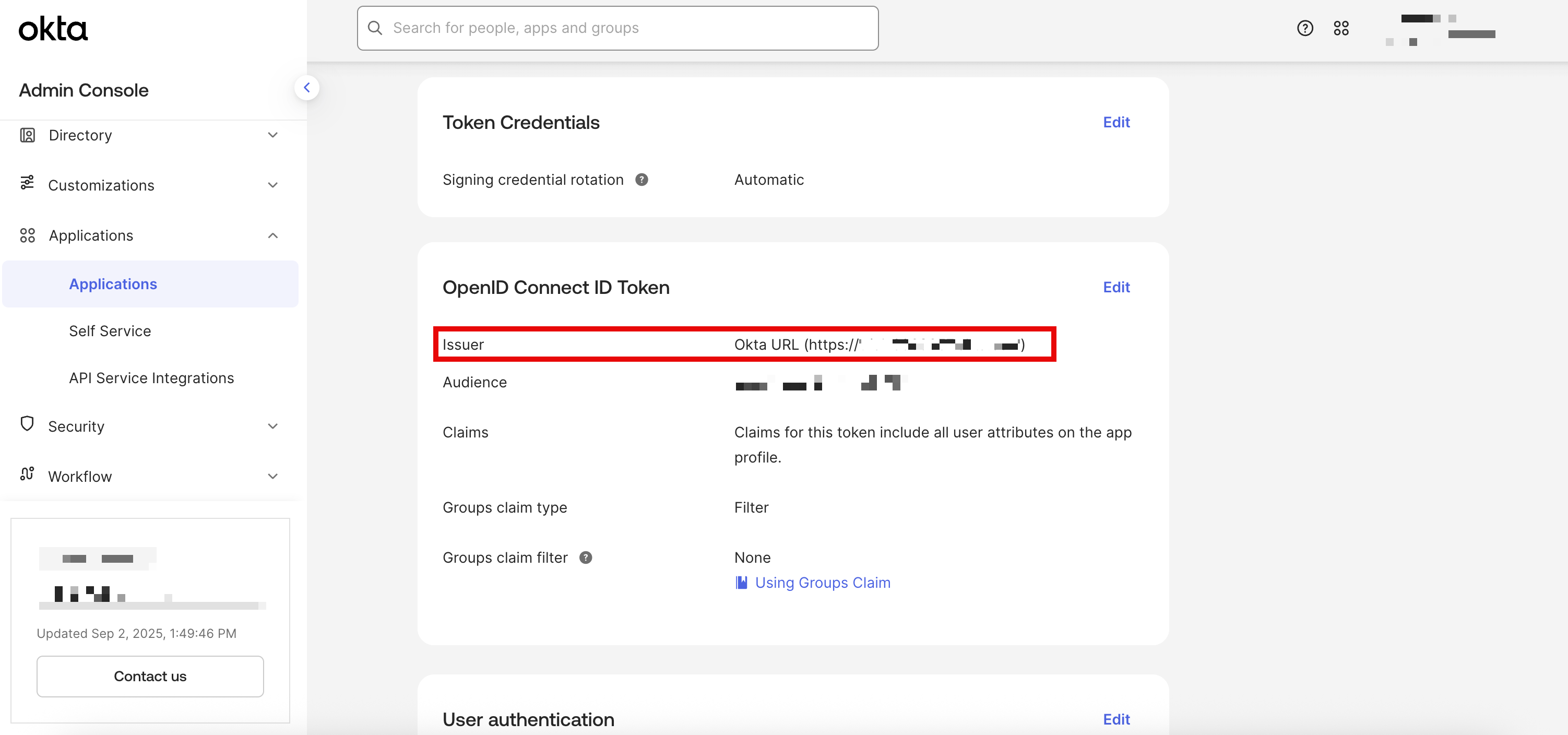Image resolution: width=1568 pixels, height=735 pixels.
Task: Go to API Service Integrations
Action: coord(151,377)
